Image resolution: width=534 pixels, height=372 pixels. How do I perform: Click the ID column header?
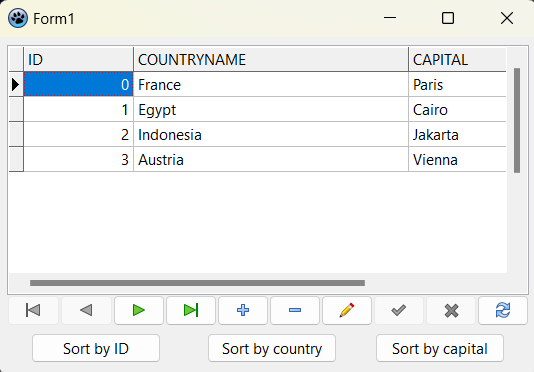(x=78, y=60)
